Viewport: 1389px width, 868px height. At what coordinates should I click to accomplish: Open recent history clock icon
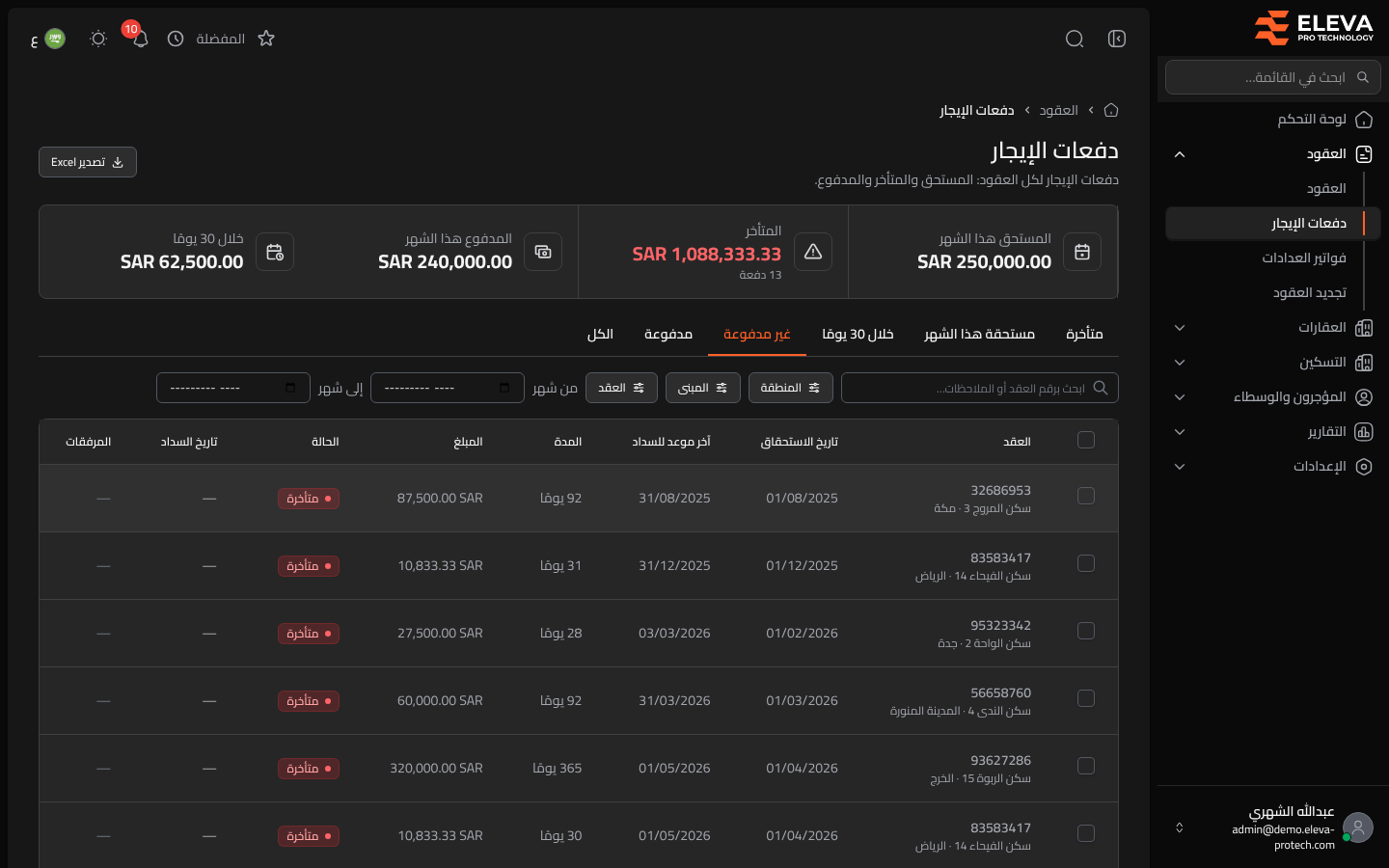click(x=176, y=39)
